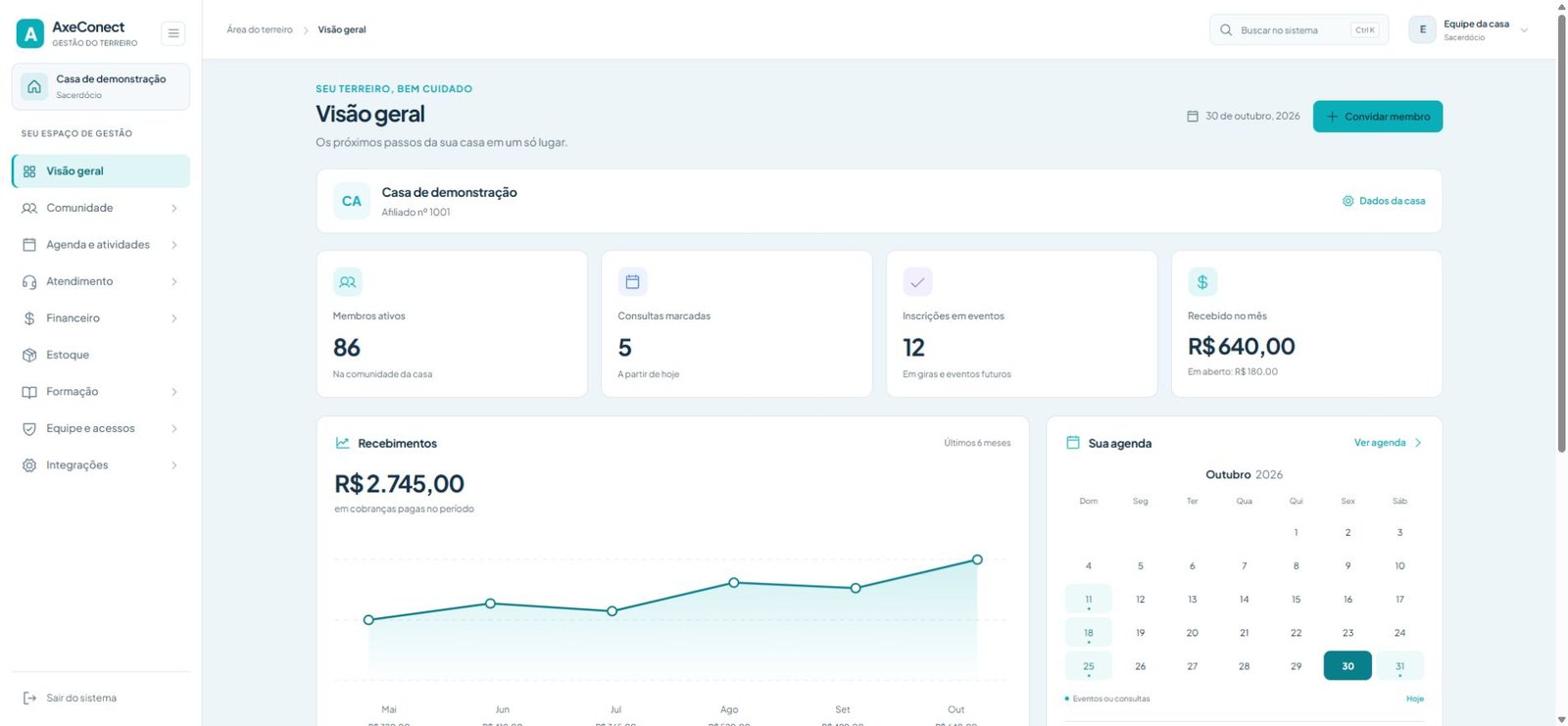The height and width of the screenshot is (726, 1568).
Task: Click the gear icon beside Dados da casa
Action: [1348, 201]
